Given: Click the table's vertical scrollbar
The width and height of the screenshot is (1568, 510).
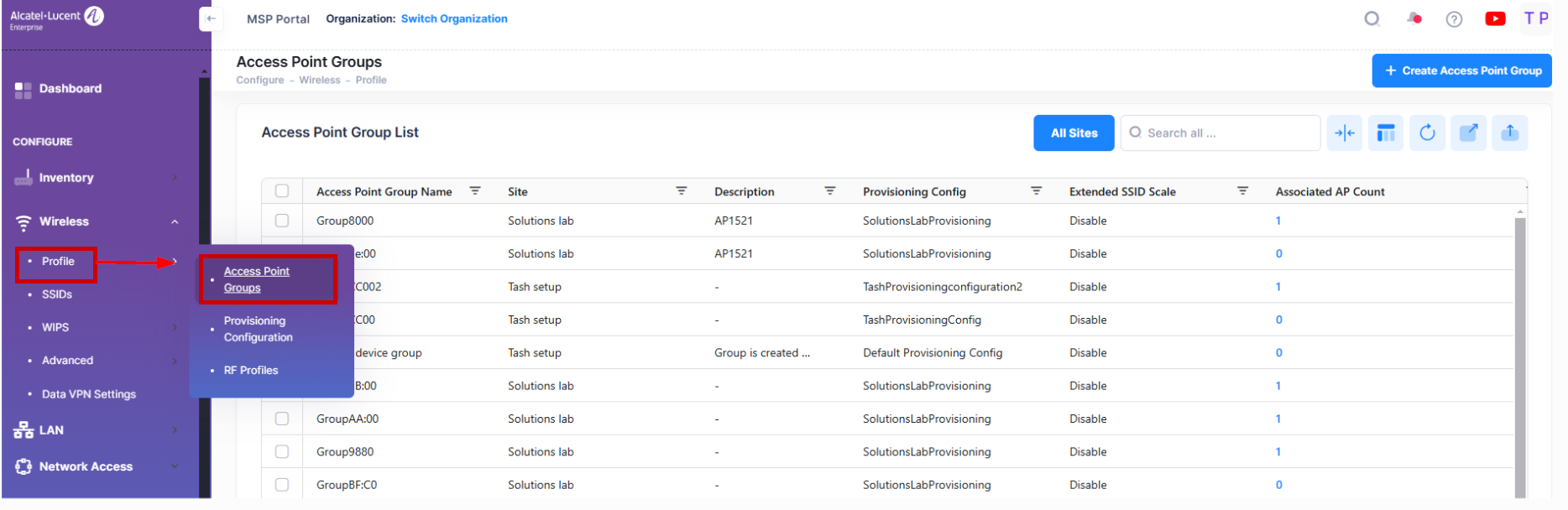Looking at the screenshot, I should click(1519, 352).
